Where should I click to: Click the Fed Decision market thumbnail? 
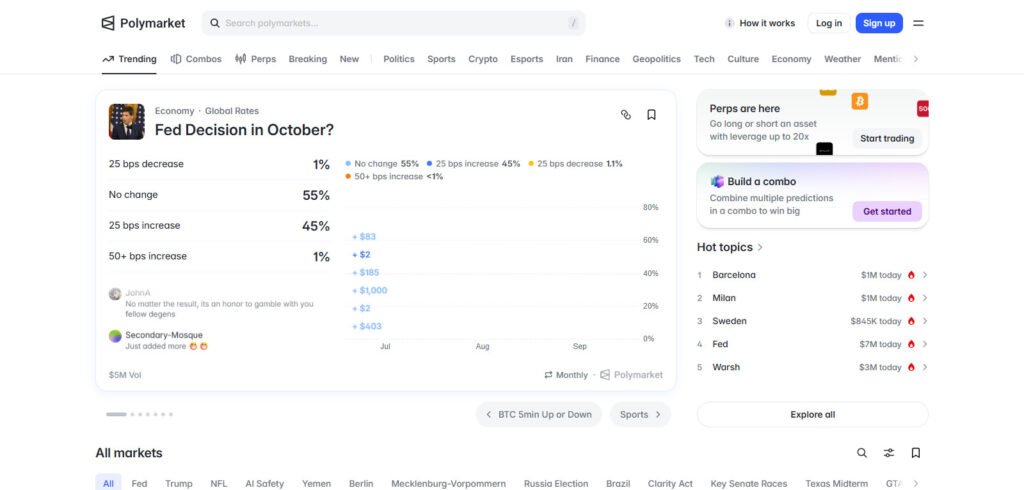[x=127, y=122]
